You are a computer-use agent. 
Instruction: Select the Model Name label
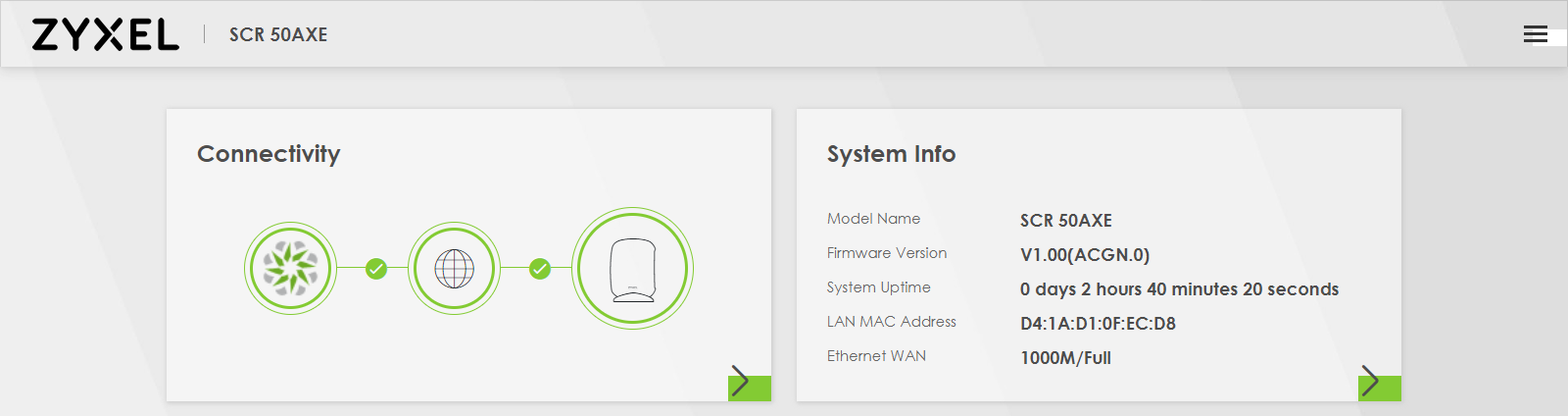873,219
